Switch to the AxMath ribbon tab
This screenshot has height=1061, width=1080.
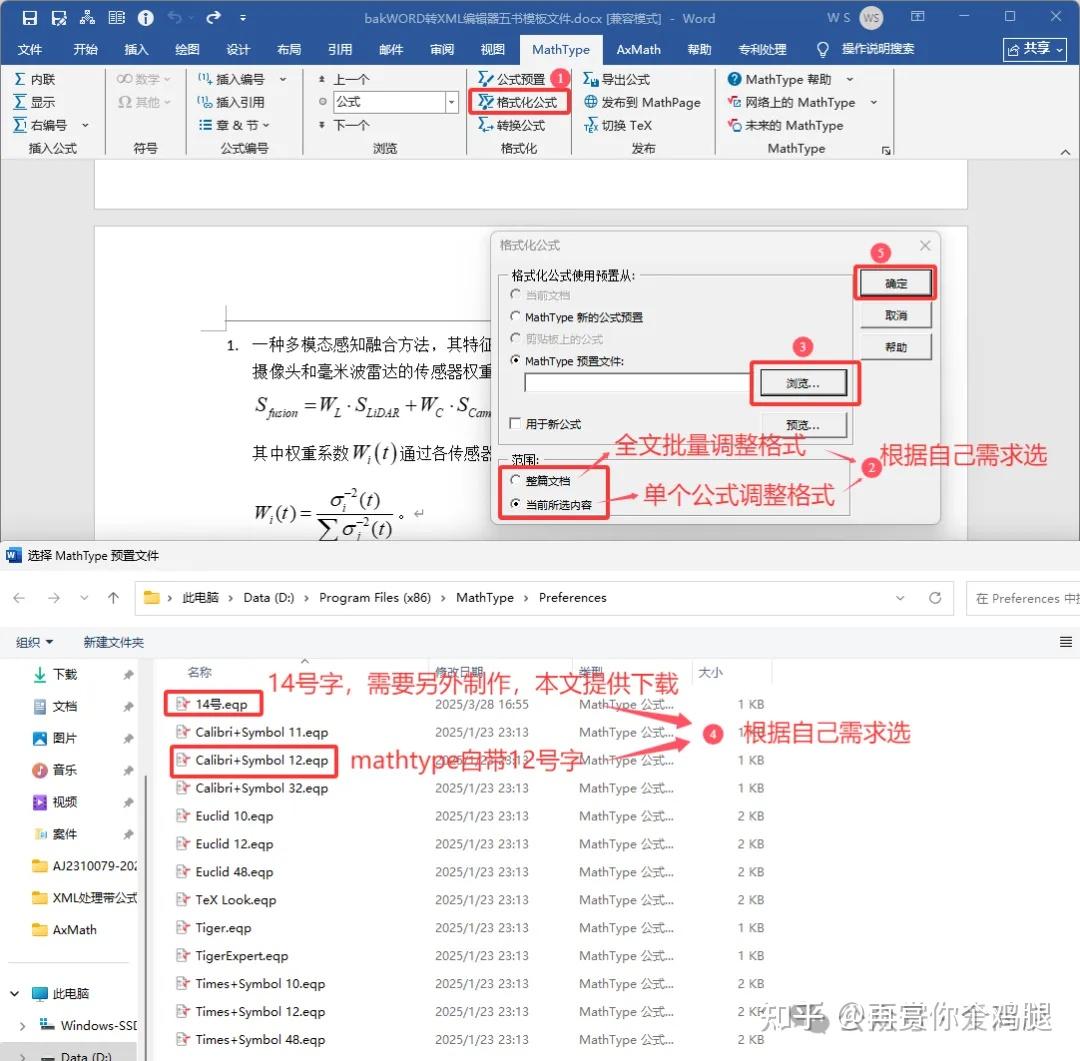(638, 48)
